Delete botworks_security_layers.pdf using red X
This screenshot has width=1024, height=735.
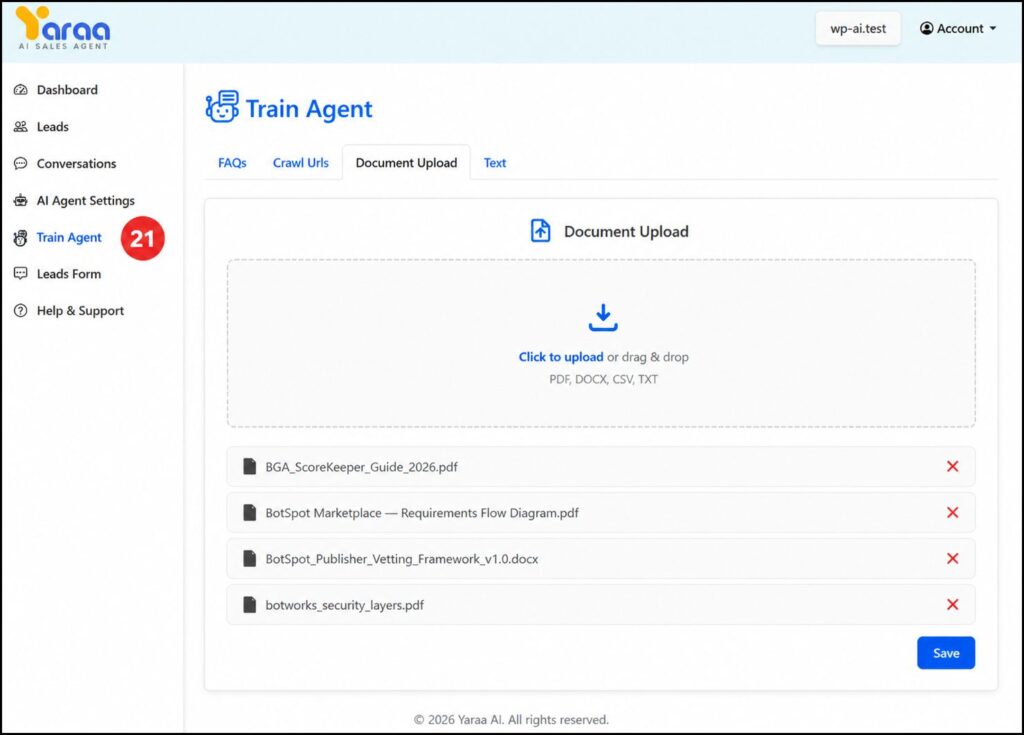(952, 605)
